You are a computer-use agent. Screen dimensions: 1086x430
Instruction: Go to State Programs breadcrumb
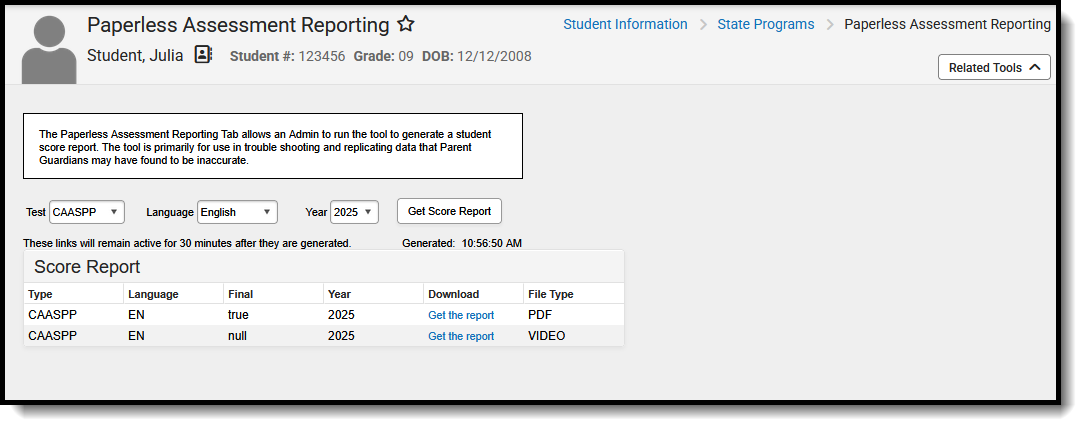[x=766, y=24]
